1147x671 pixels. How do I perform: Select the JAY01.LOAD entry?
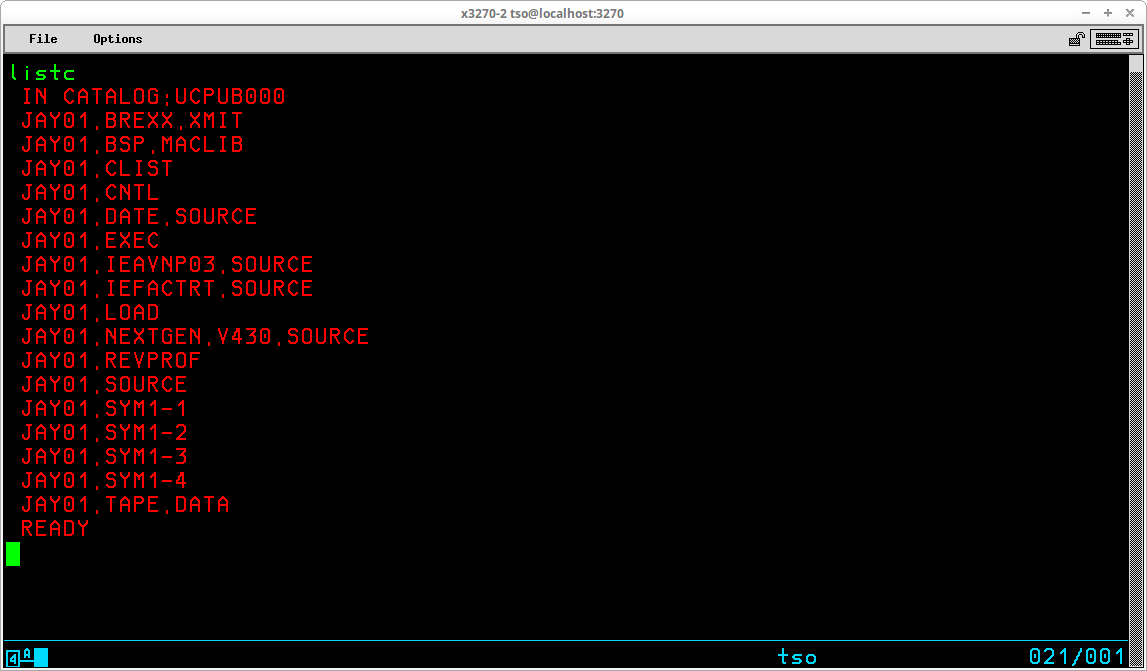click(90, 312)
